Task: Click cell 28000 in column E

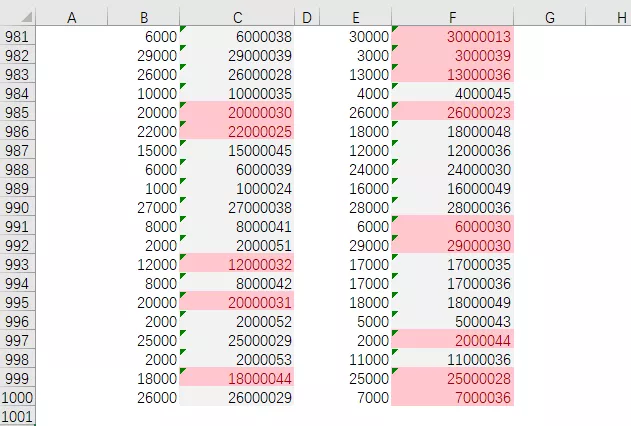Action: (355, 208)
